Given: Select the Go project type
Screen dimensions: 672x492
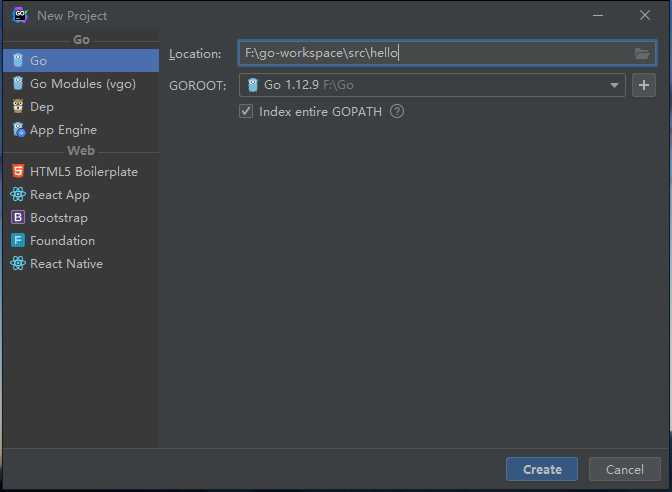Looking at the screenshot, I should click(x=81, y=60).
